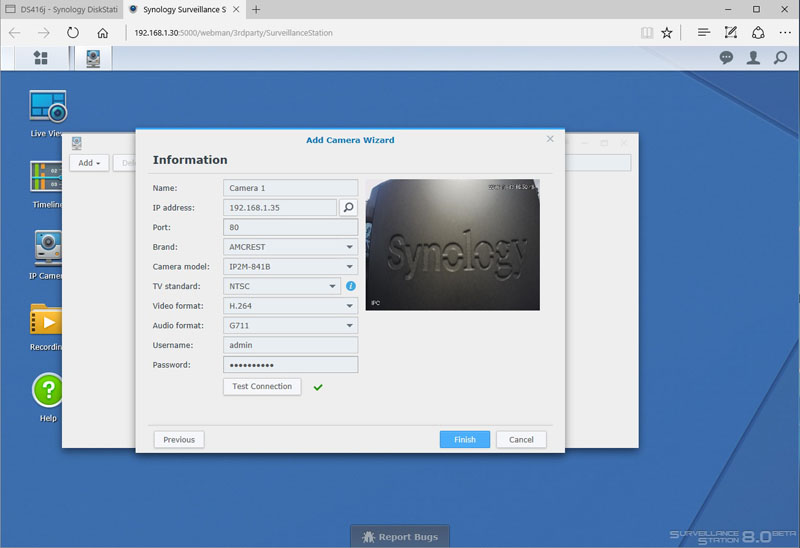Click the Username field with admin

[290, 345]
